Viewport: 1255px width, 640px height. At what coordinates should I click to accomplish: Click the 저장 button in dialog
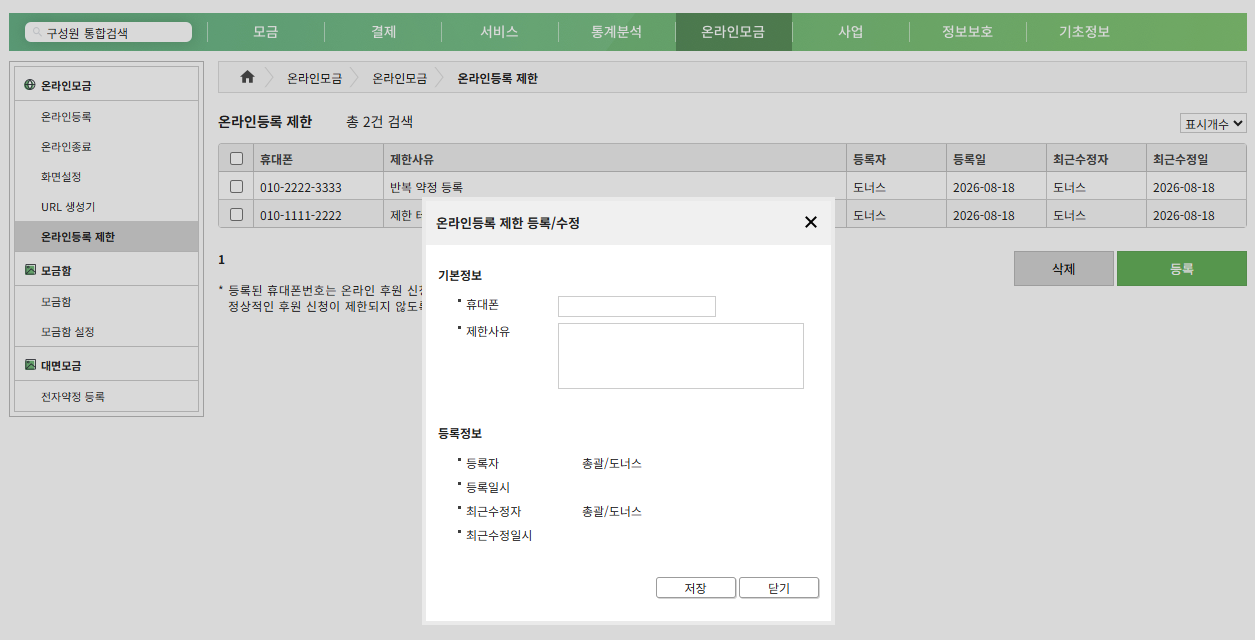click(696, 588)
